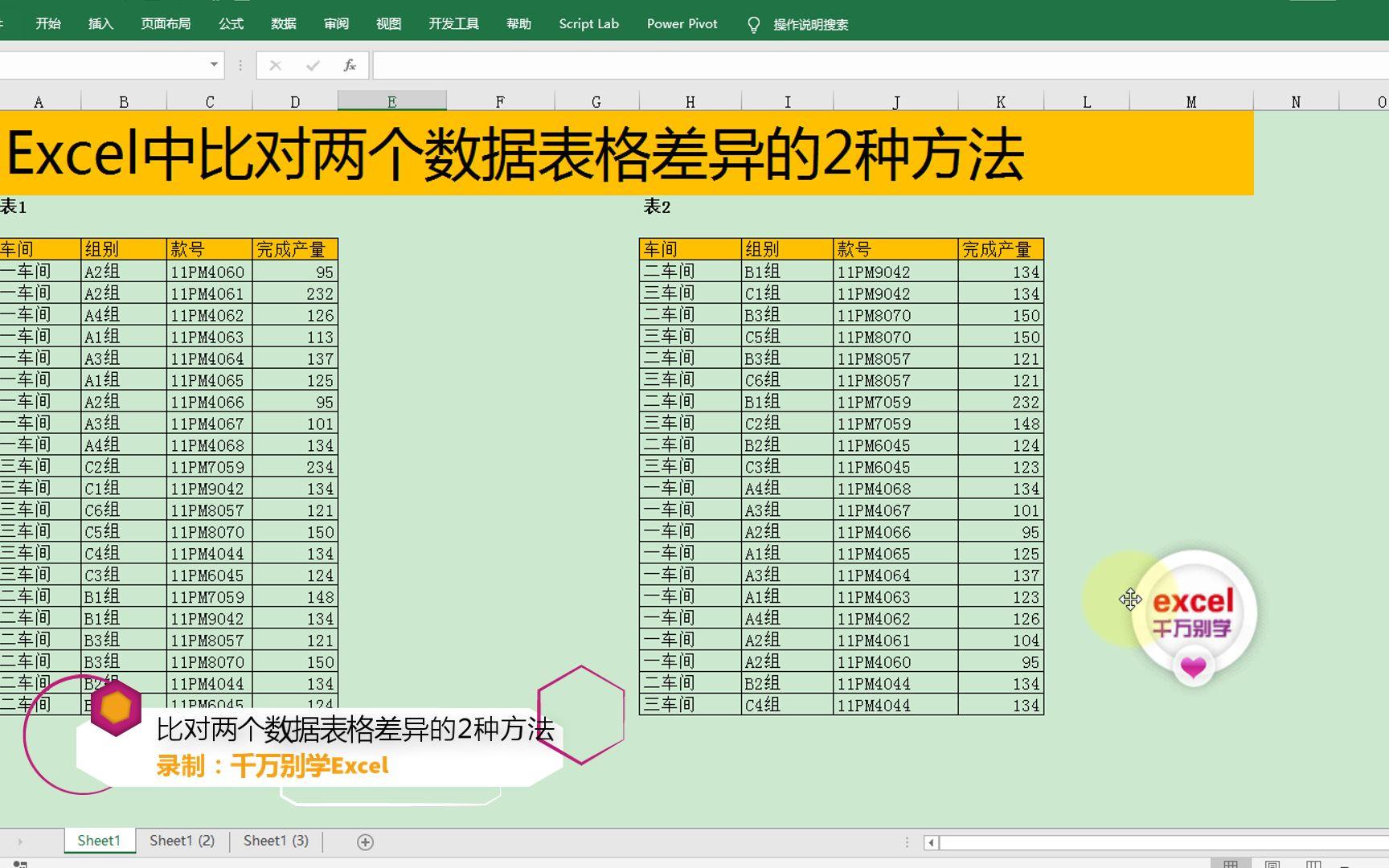Click the orange title banner cell

click(627, 153)
